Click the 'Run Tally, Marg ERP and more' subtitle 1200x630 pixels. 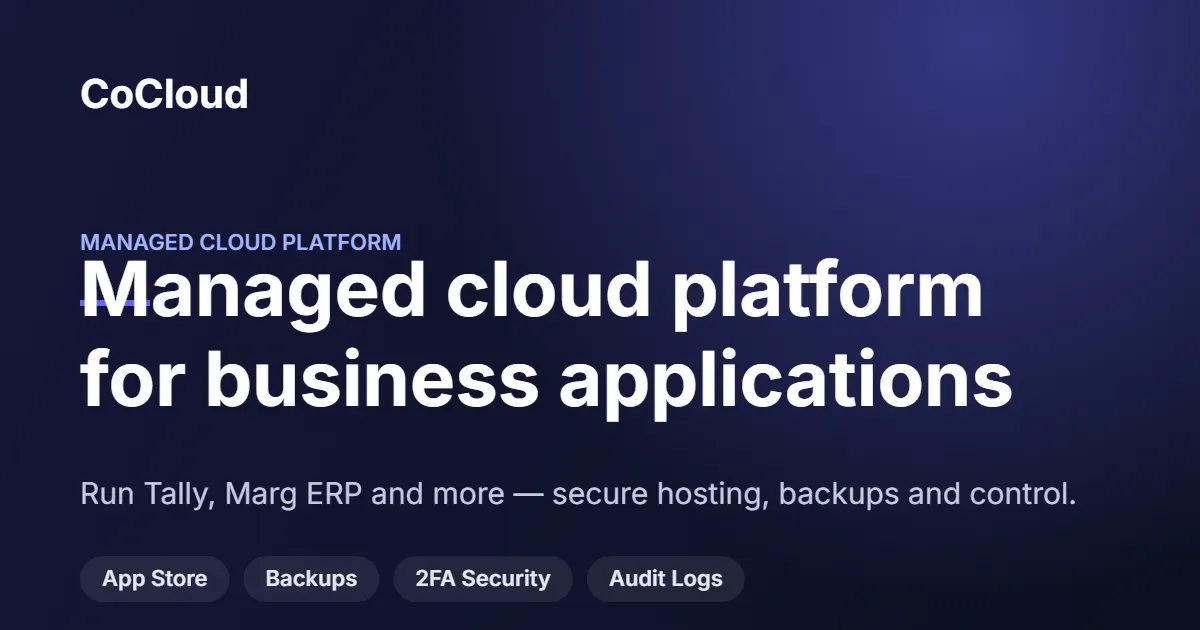point(578,494)
